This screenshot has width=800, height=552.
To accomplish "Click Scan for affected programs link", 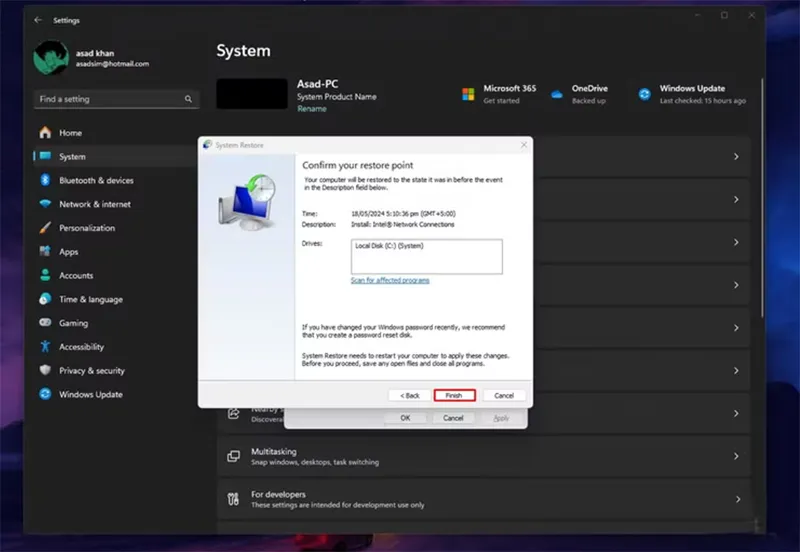I will tap(390, 280).
